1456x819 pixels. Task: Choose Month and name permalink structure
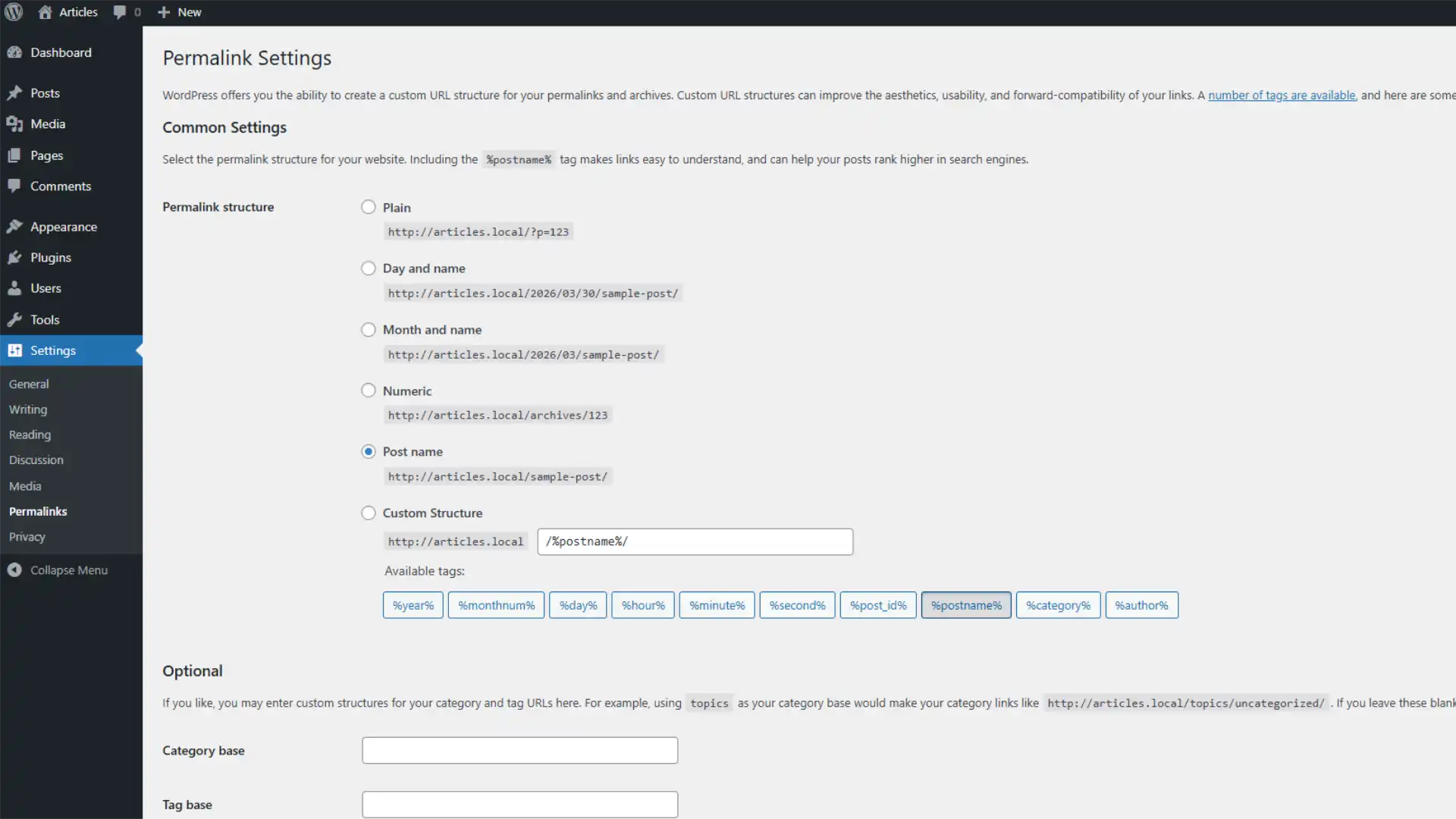pos(369,330)
